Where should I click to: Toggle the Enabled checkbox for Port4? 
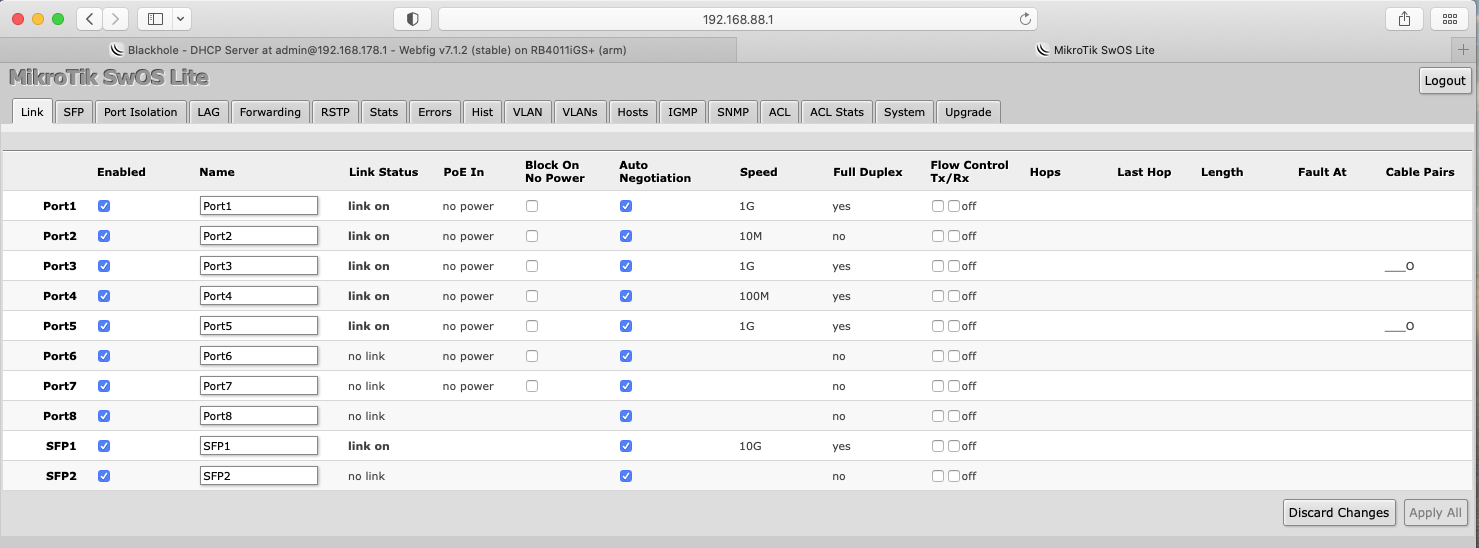coord(104,296)
